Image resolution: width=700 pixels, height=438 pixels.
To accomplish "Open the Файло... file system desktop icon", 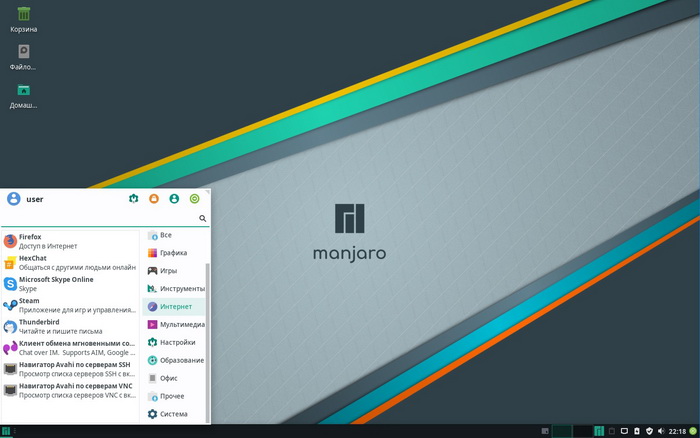I will pyautogui.click(x=24, y=58).
